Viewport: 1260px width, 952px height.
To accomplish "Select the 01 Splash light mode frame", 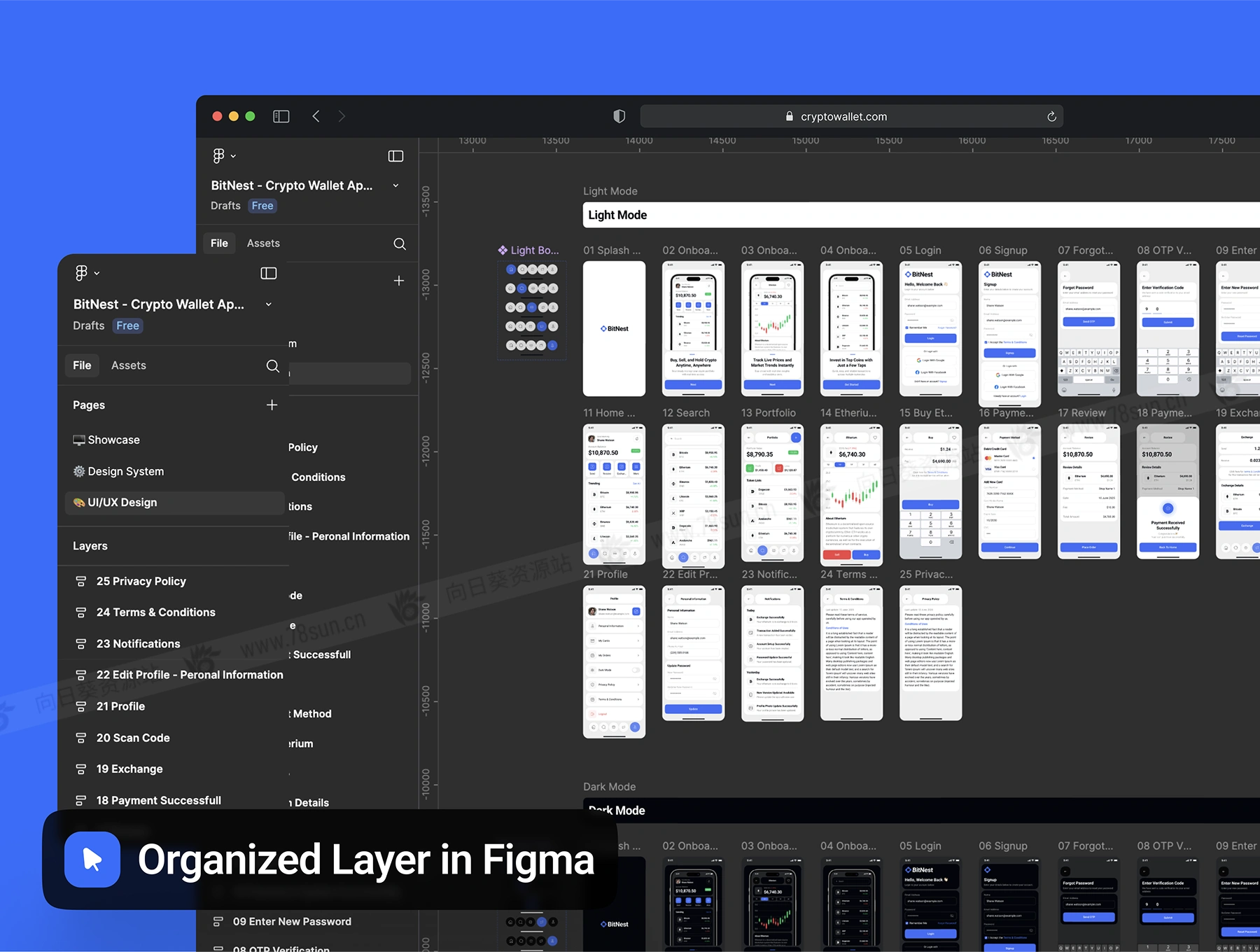I will 614,328.
